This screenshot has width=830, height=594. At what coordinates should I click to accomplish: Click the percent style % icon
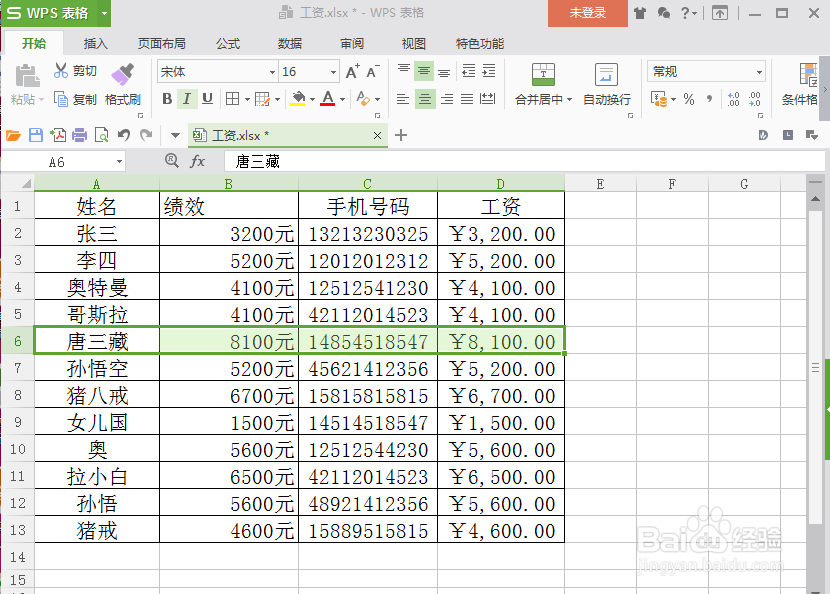click(x=690, y=100)
